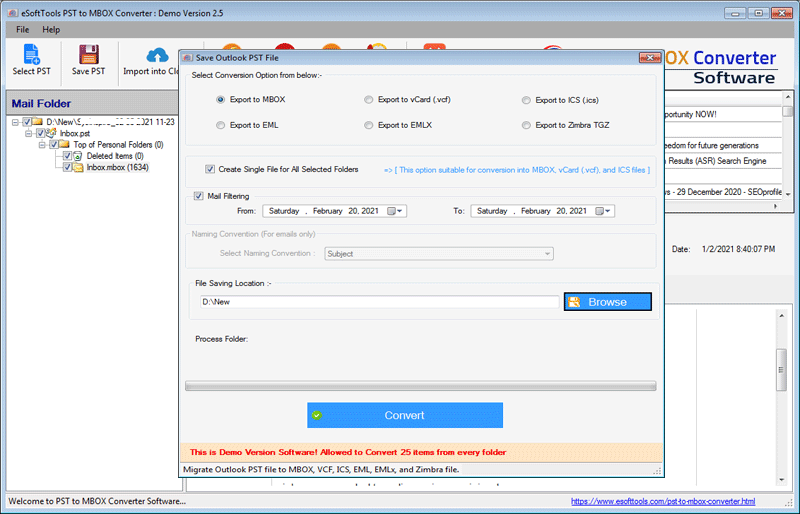Image resolution: width=800 pixels, height=514 pixels.
Task: Click the preview Date 1/2/2021 8:40:07 PM value
Action: (738, 249)
